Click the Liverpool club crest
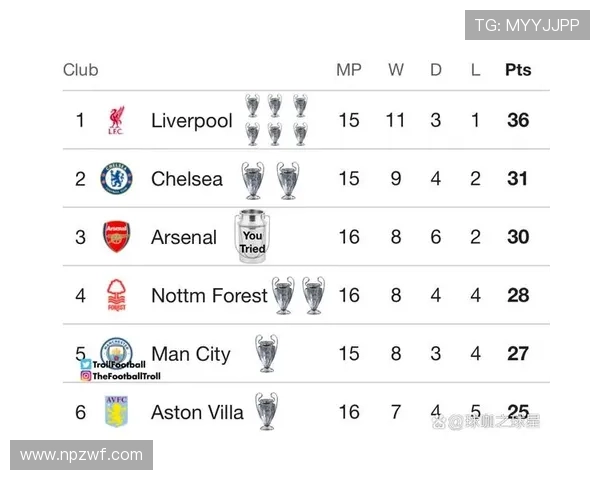 point(116,121)
